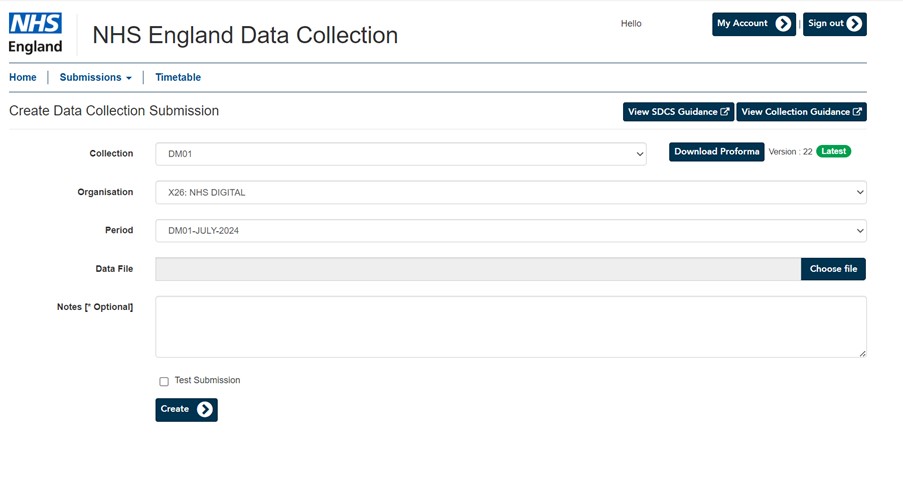Click Download Proforma button
Screen dimensions: 903x488
[x=716, y=152]
